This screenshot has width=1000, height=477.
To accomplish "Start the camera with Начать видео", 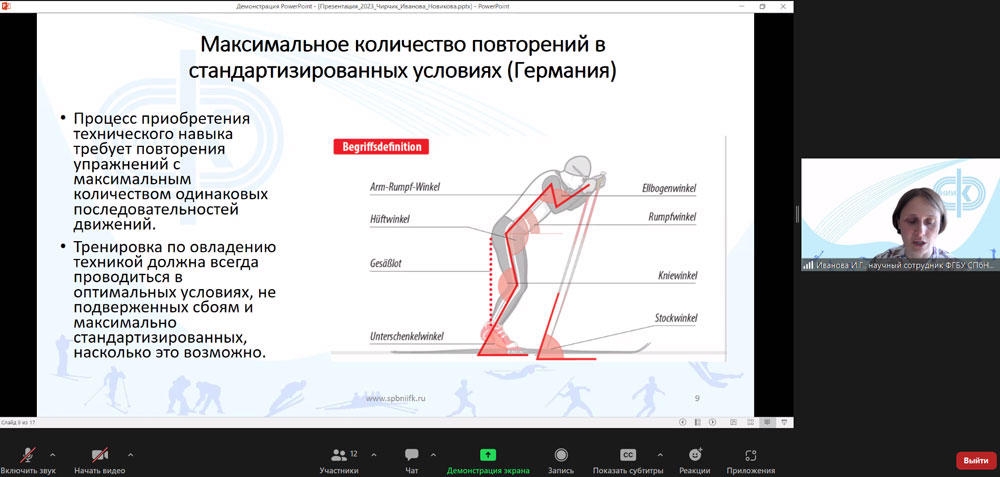I will pyautogui.click(x=99, y=460).
